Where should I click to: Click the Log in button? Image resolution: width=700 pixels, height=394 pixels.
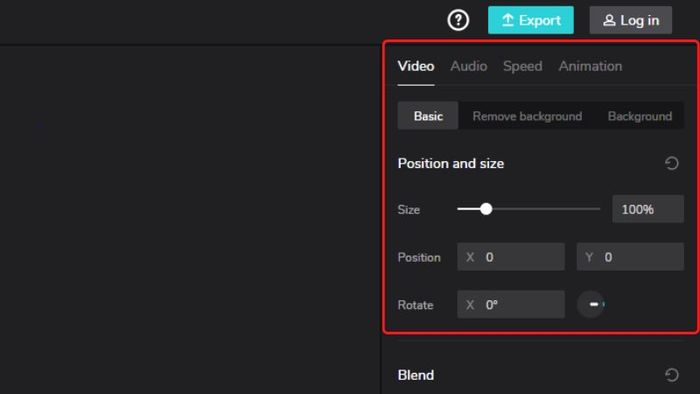(x=630, y=20)
